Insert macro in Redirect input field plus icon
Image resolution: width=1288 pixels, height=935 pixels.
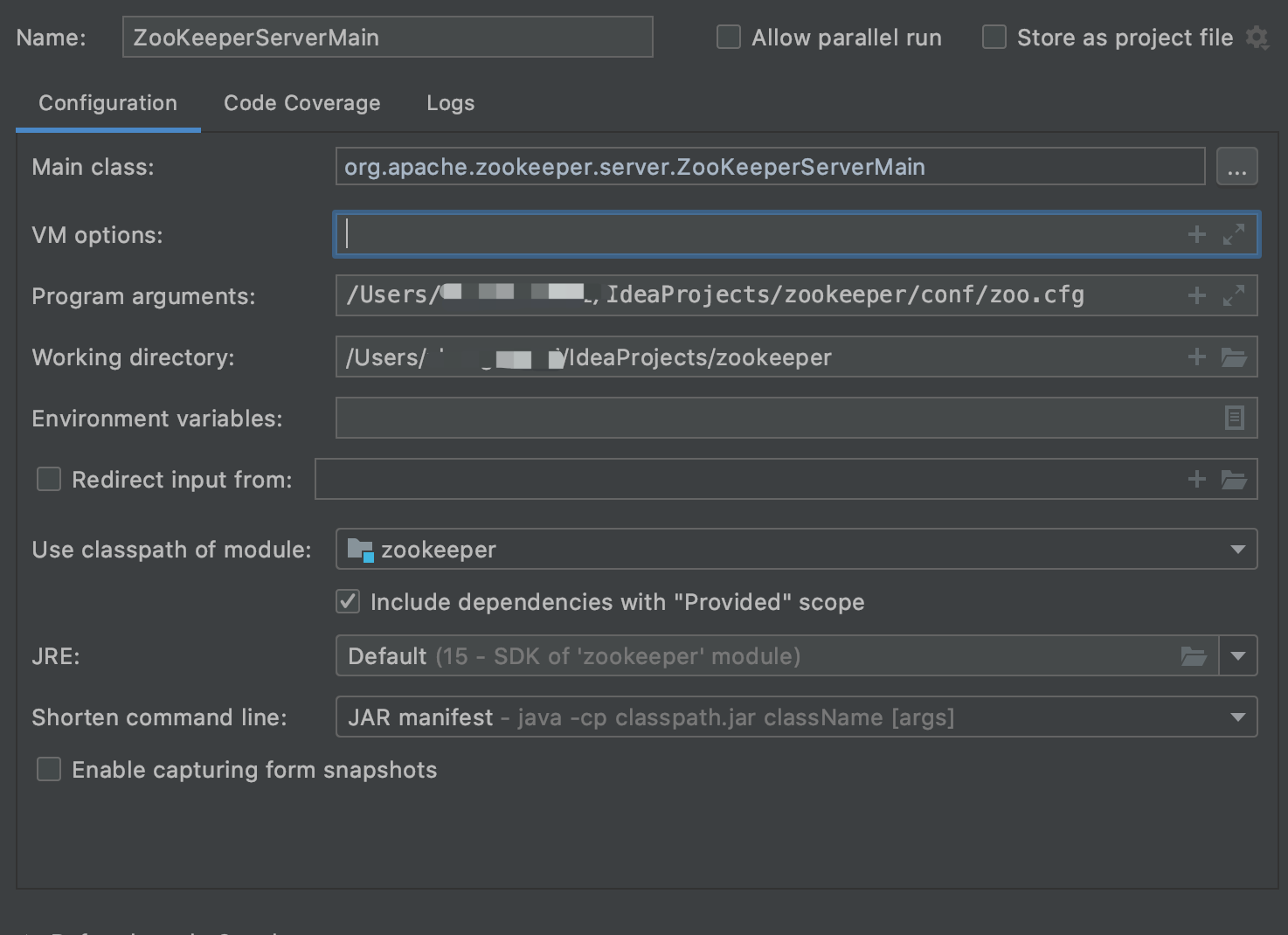pos(1196,479)
